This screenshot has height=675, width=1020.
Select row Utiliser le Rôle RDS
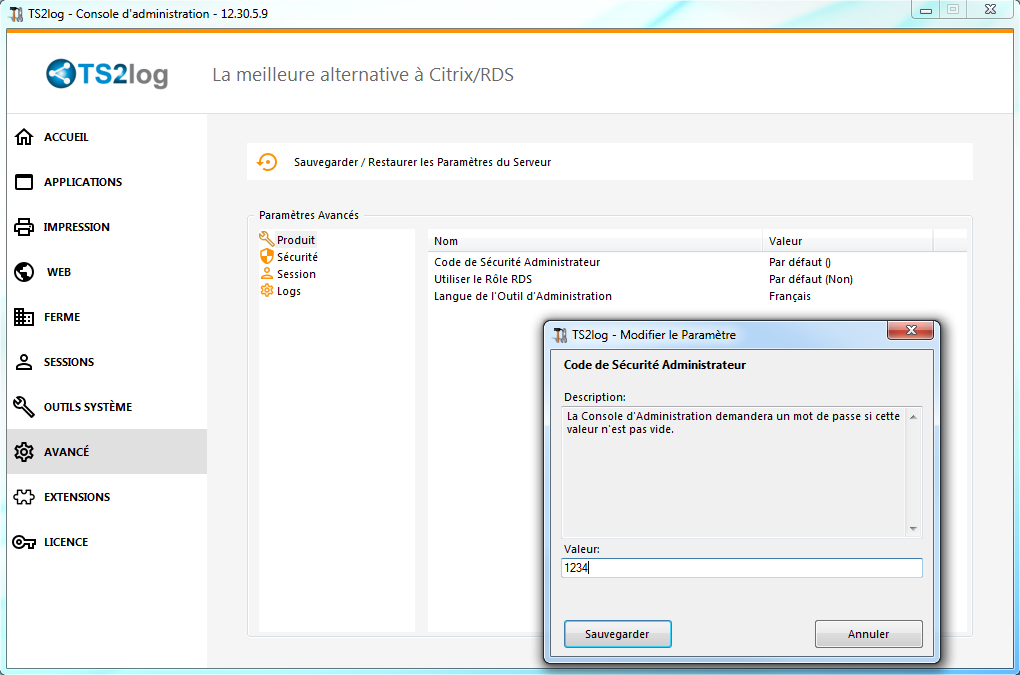pos(697,279)
